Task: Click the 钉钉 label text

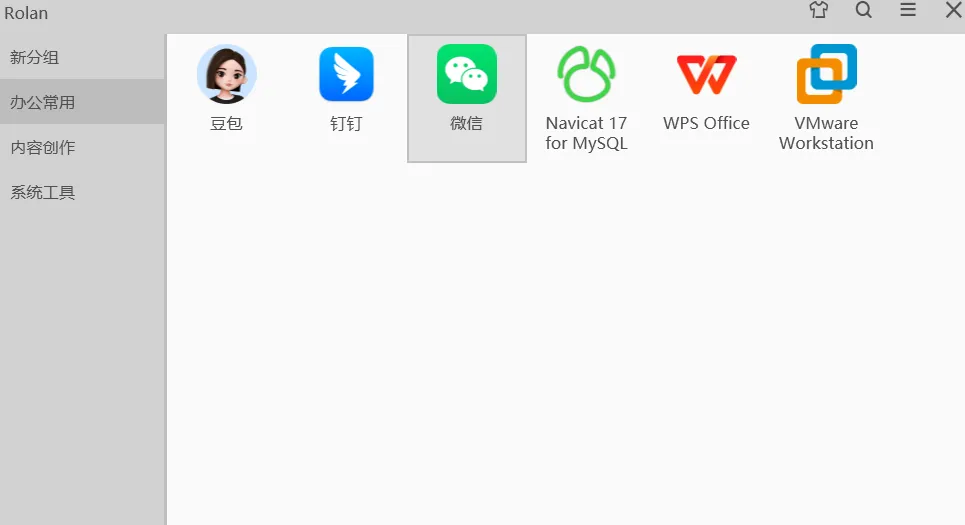Action: tap(346, 123)
